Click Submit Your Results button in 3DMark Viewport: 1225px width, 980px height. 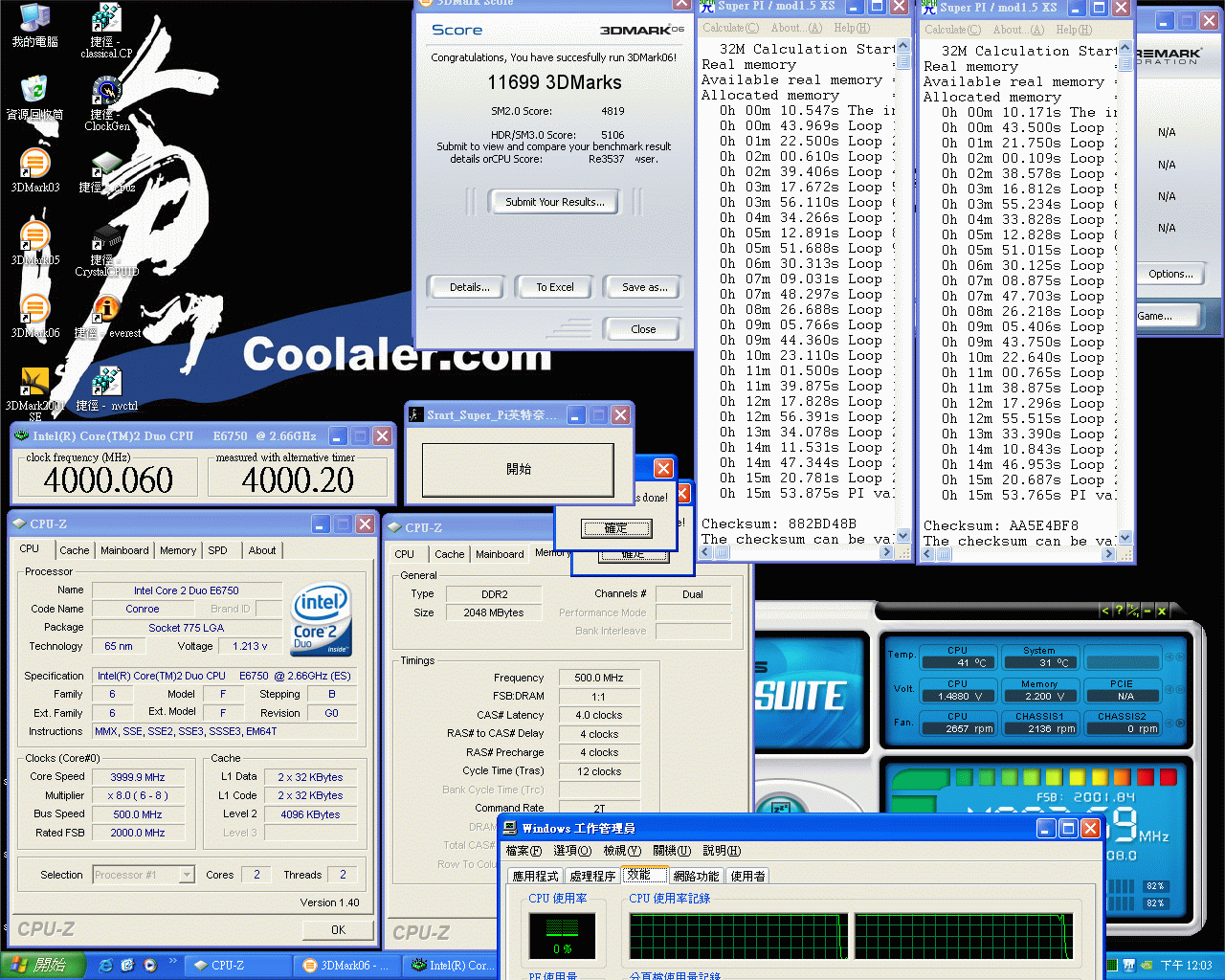pyautogui.click(x=555, y=202)
